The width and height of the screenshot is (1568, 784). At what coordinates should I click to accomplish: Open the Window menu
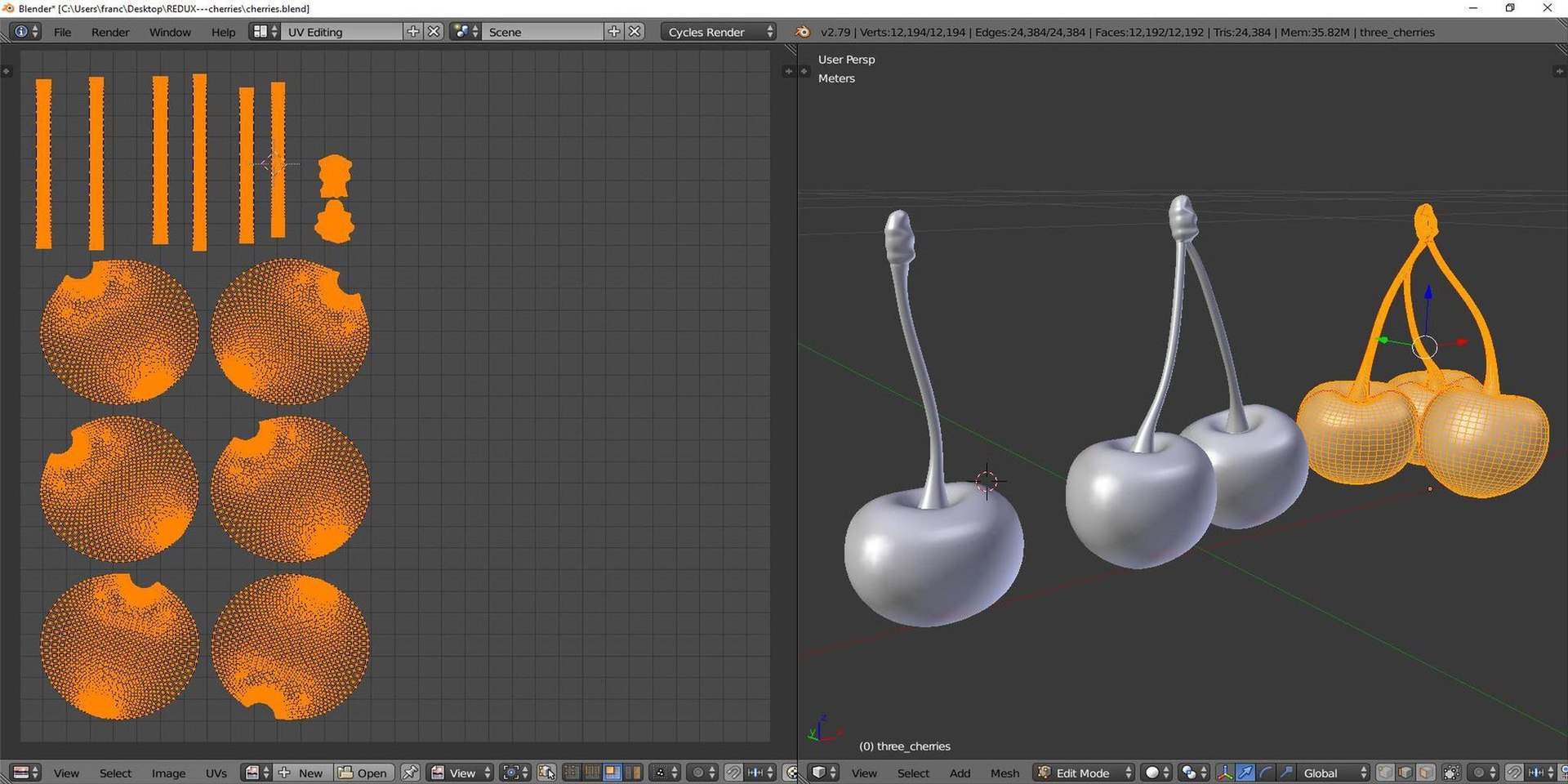click(170, 32)
